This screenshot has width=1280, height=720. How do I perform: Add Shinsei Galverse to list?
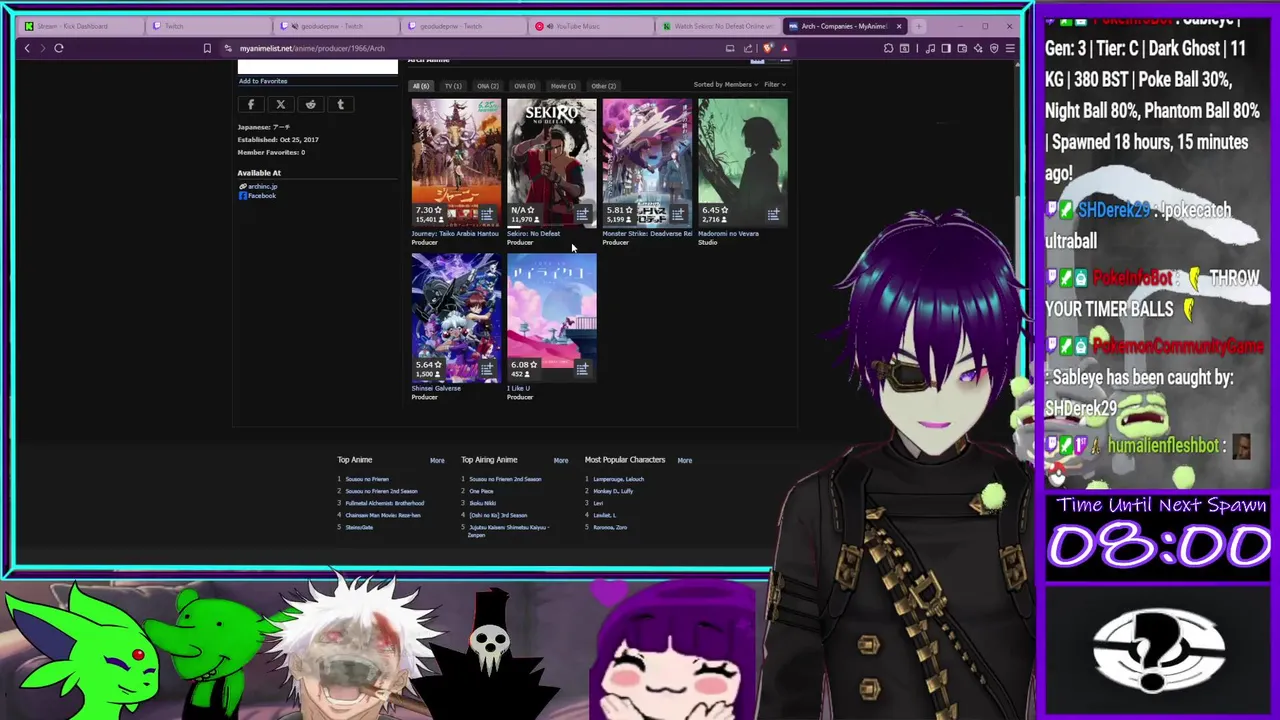[487, 368]
